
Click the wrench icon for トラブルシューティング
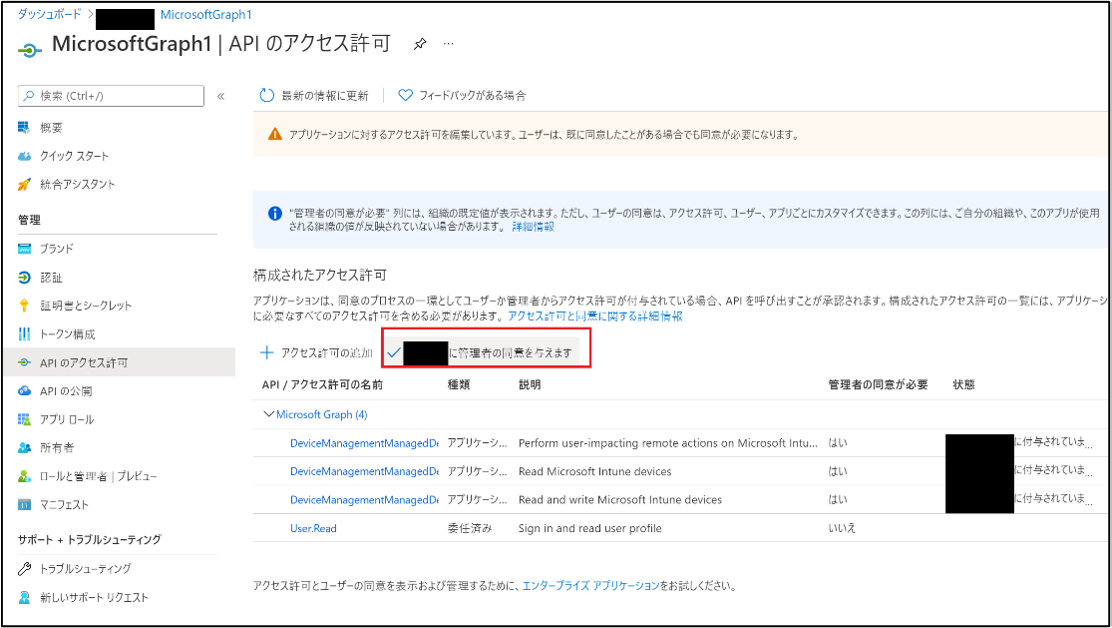coord(25,568)
